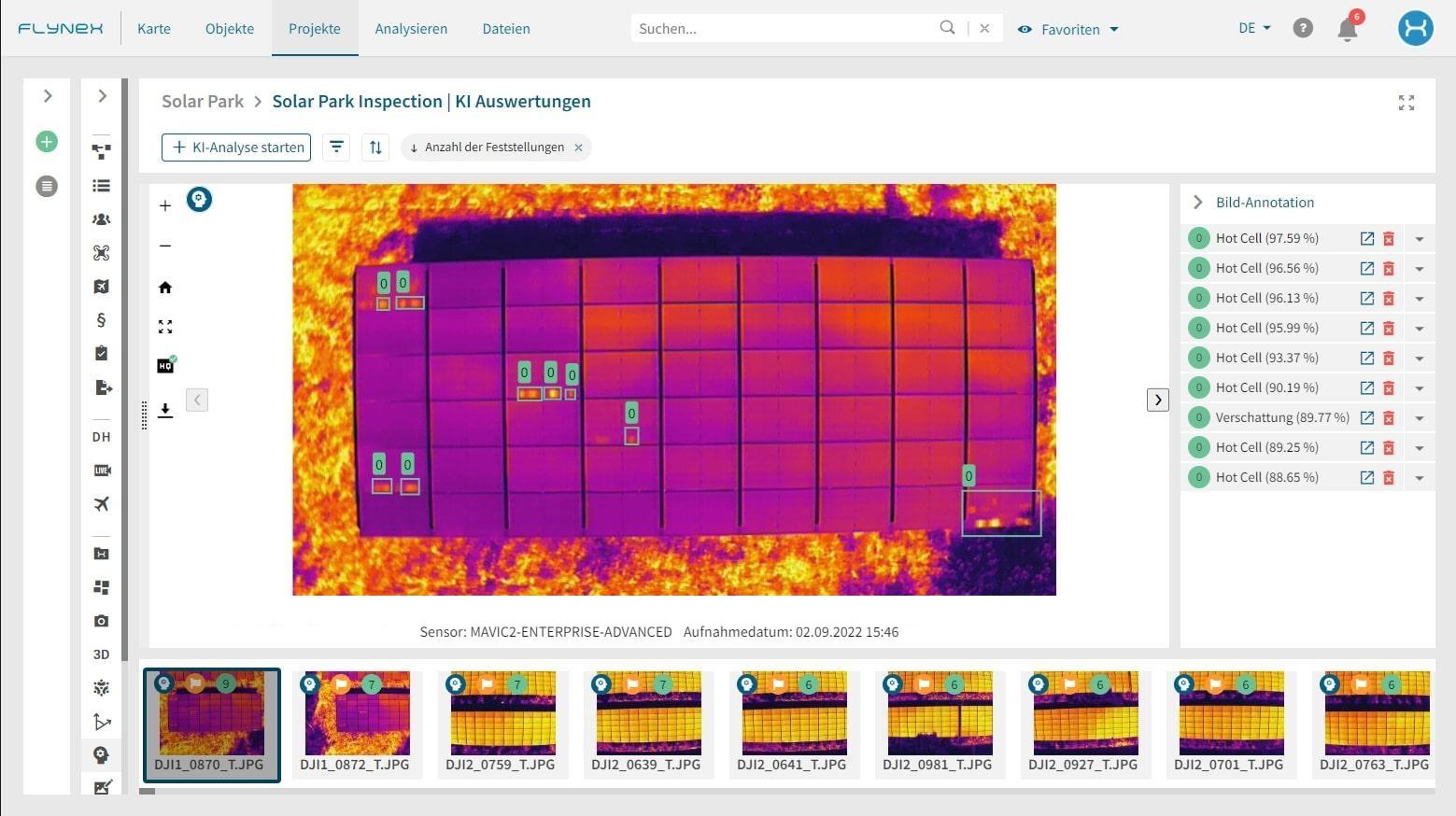This screenshot has height=816, width=1456.
Task: Click the filter icon next to KI-Analyse
Action: point(336,148)
